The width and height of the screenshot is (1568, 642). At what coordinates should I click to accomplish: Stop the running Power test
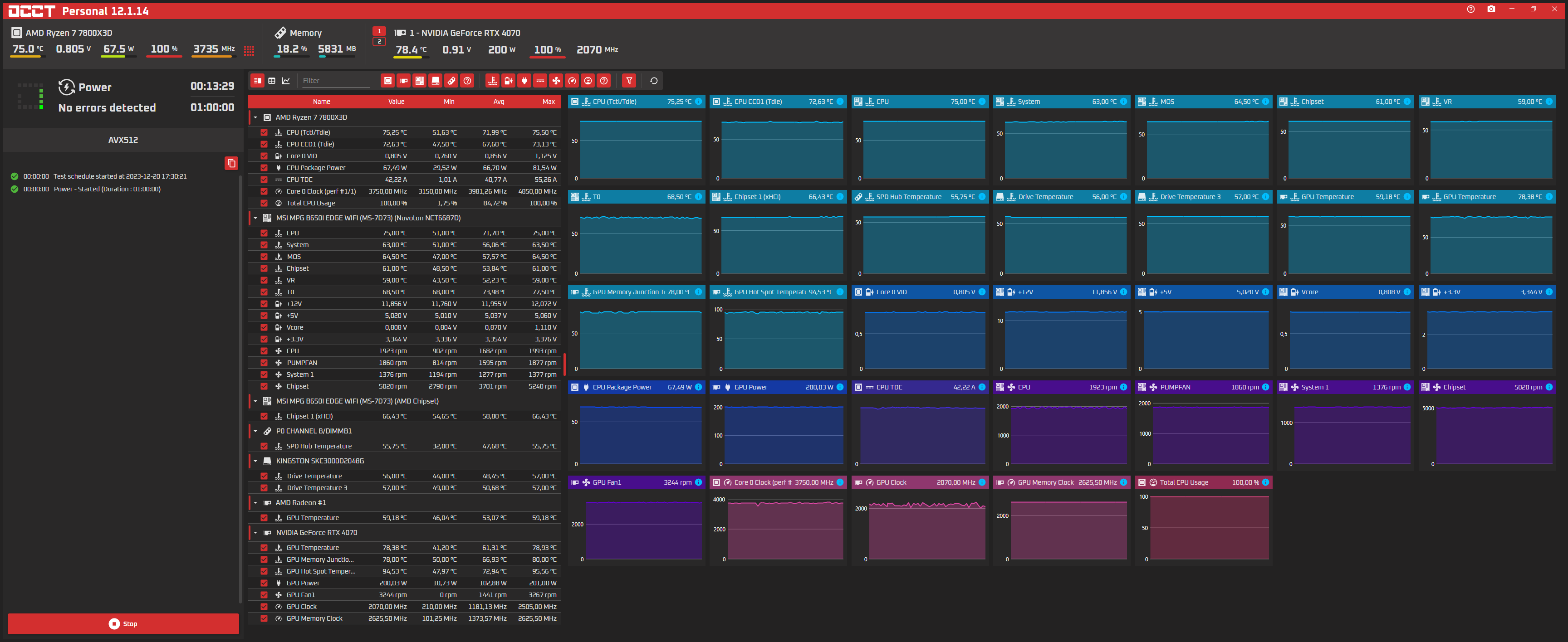coord(123,624)
